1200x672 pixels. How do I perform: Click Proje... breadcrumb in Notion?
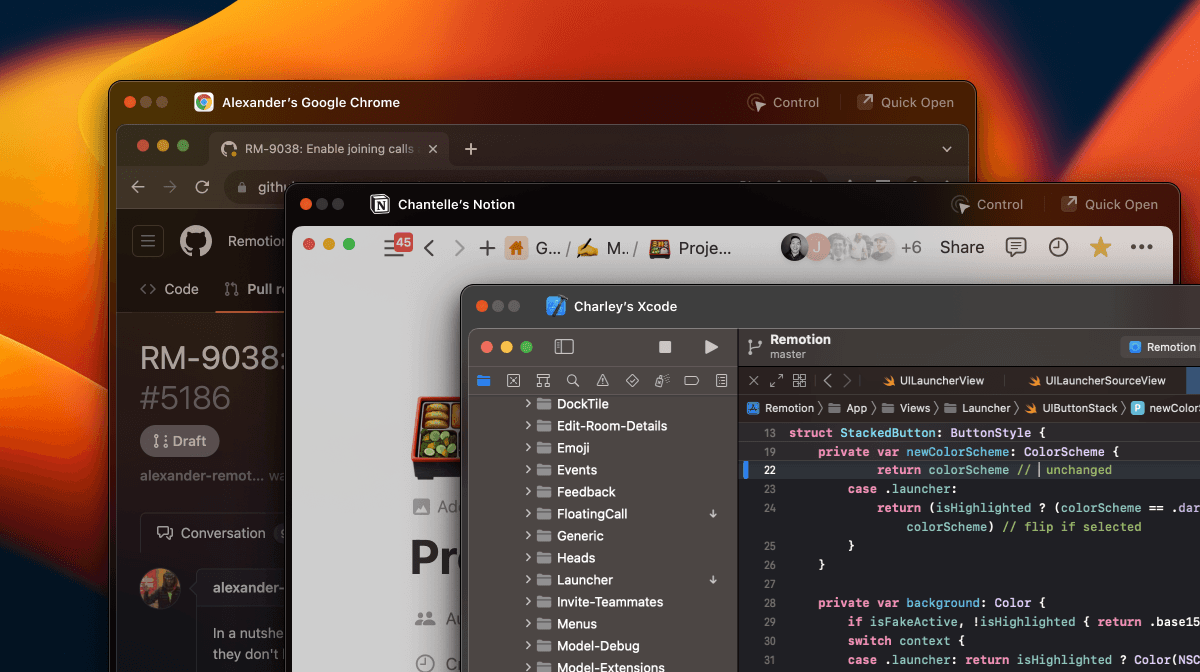690,248
